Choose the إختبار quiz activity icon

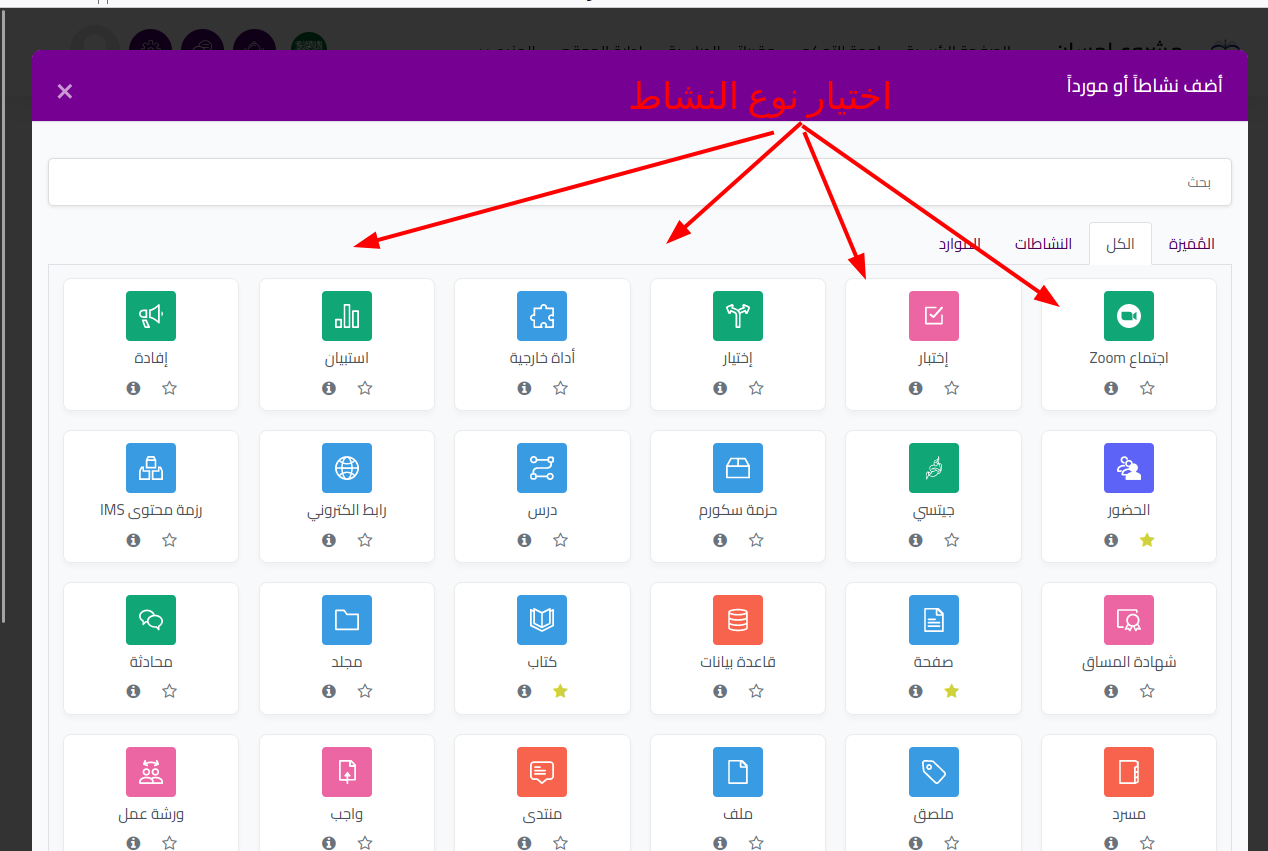point(933,316)
